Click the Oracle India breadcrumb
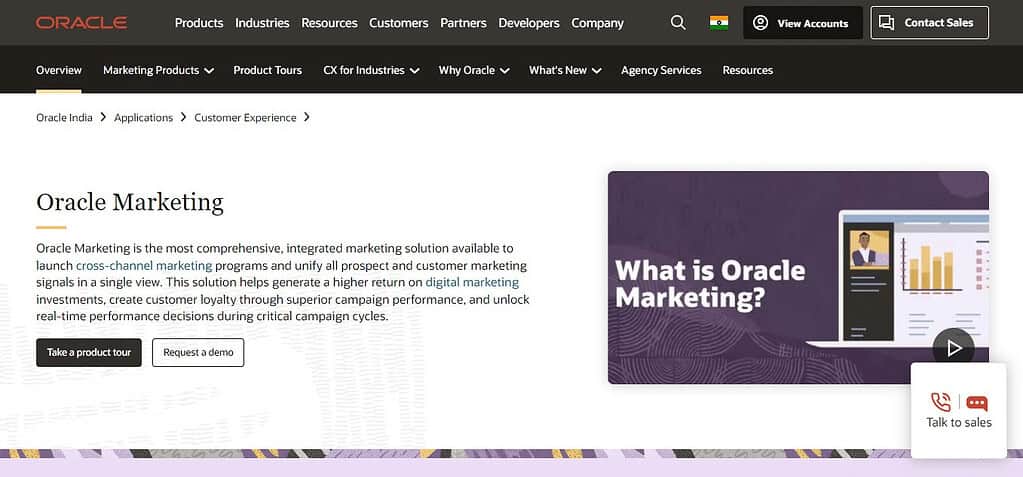Screen dimensions: 1023x477 pos(64,117)
